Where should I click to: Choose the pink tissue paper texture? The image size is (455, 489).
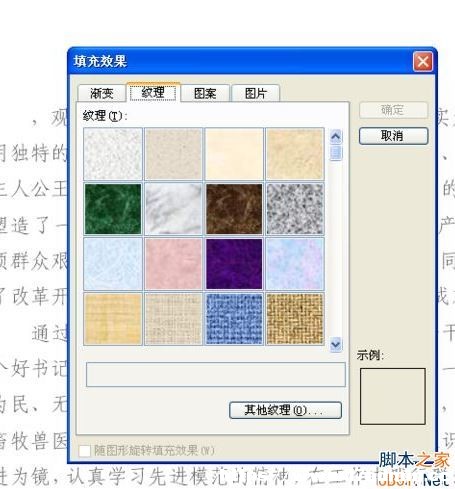pyautogui.click(x=173, y=264)
